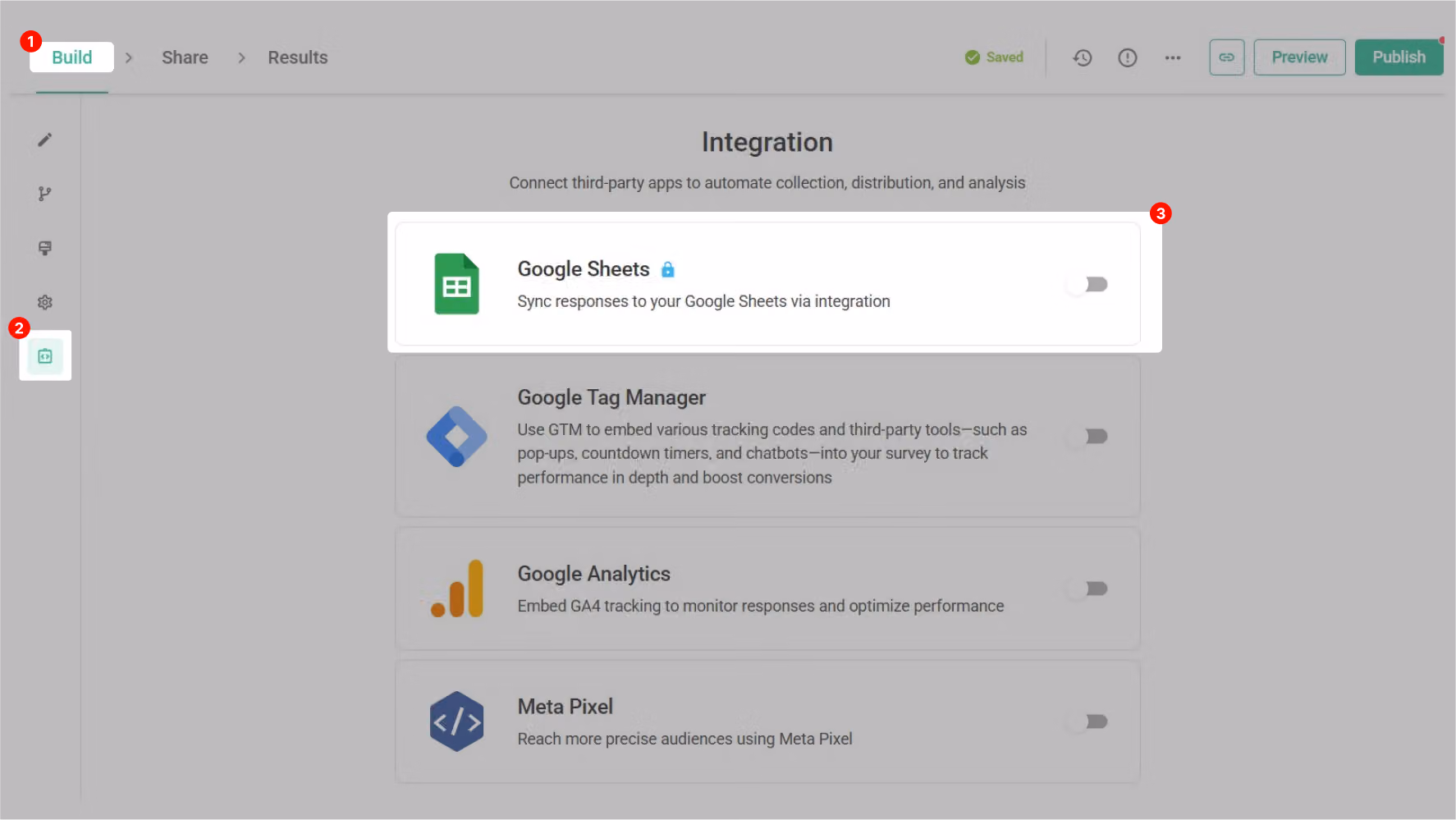Switch to the Build tab
Viewport: 1456px width, 820px height.
72,57
